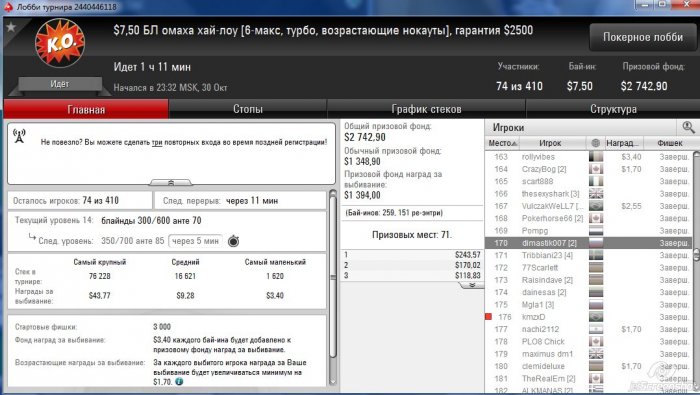Click the flag in the PLO8 Chick row
Image resolution: width=700 pixels, height=395 pixels.
click(x=596, y=341)
